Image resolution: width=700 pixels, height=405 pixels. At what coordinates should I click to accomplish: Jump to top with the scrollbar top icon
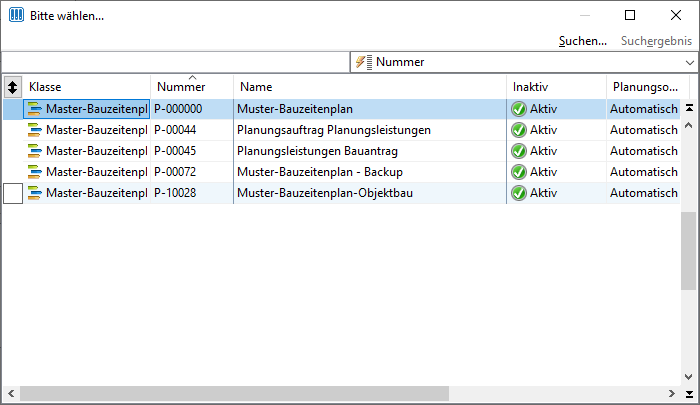[689, 108]
